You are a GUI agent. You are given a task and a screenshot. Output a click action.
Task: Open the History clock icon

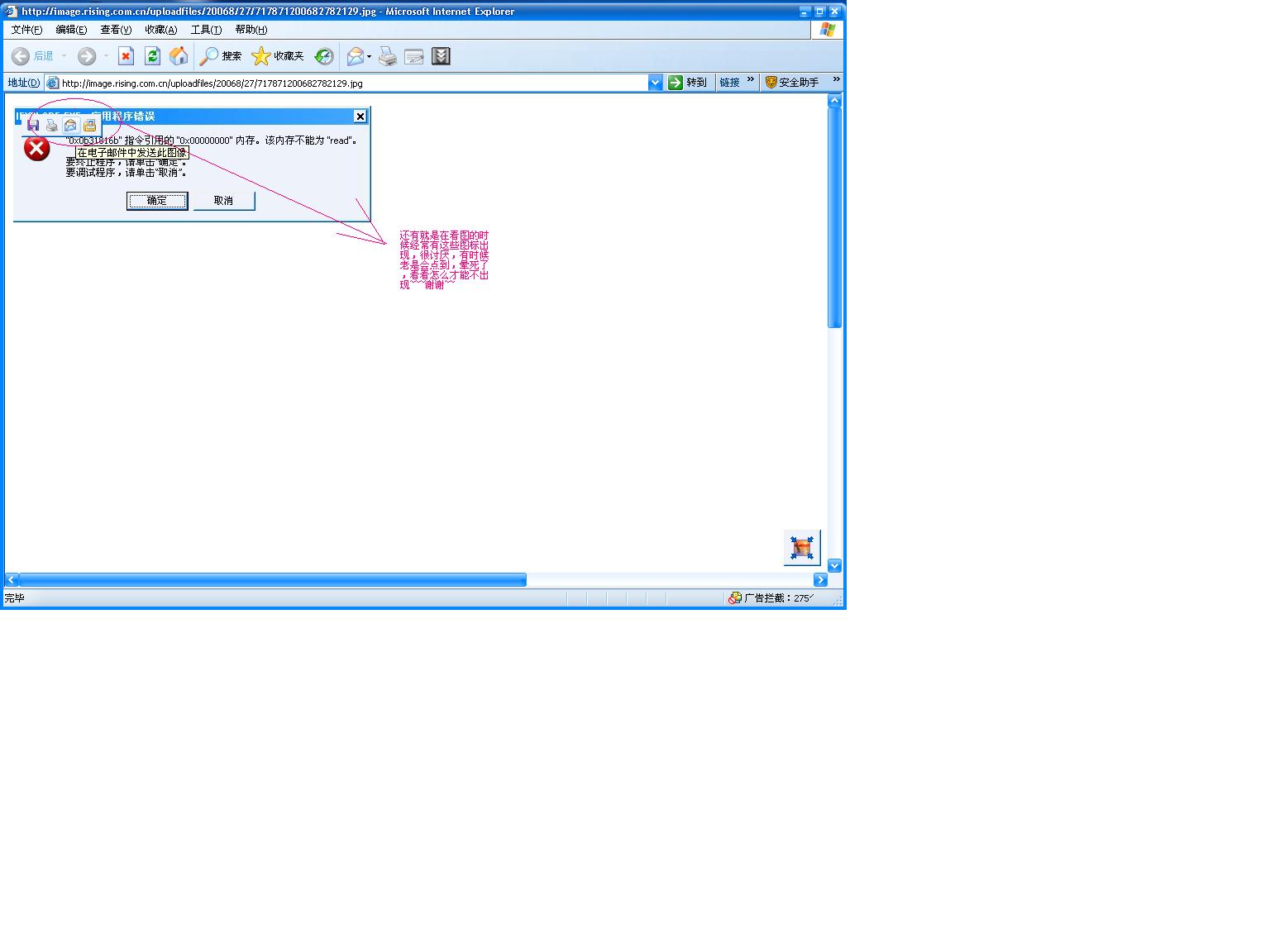tap(324, 56)
